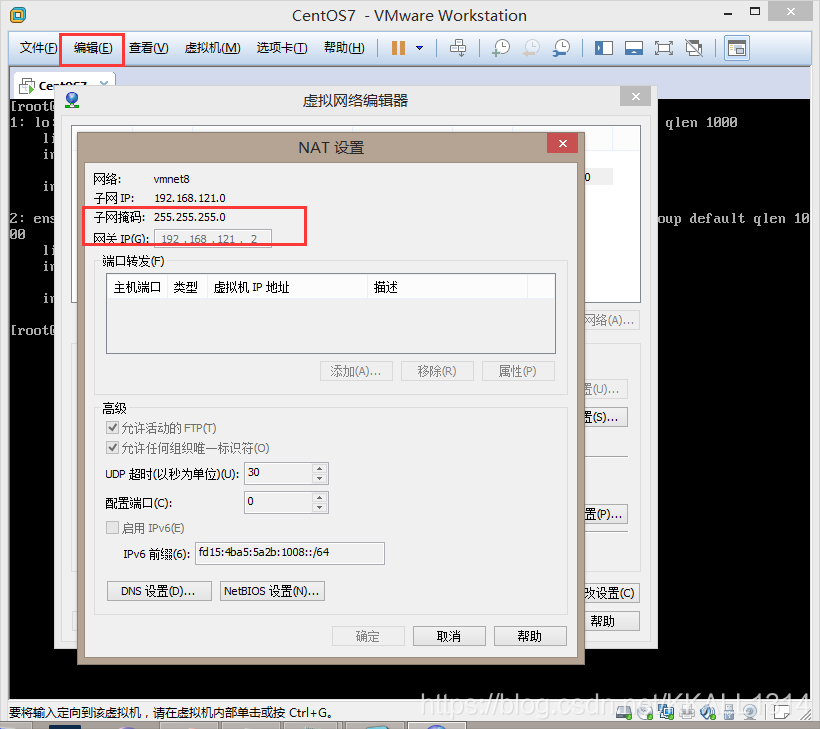Click the USB device status icon
The width and height of the screenshot is (820, 729).
728,712
